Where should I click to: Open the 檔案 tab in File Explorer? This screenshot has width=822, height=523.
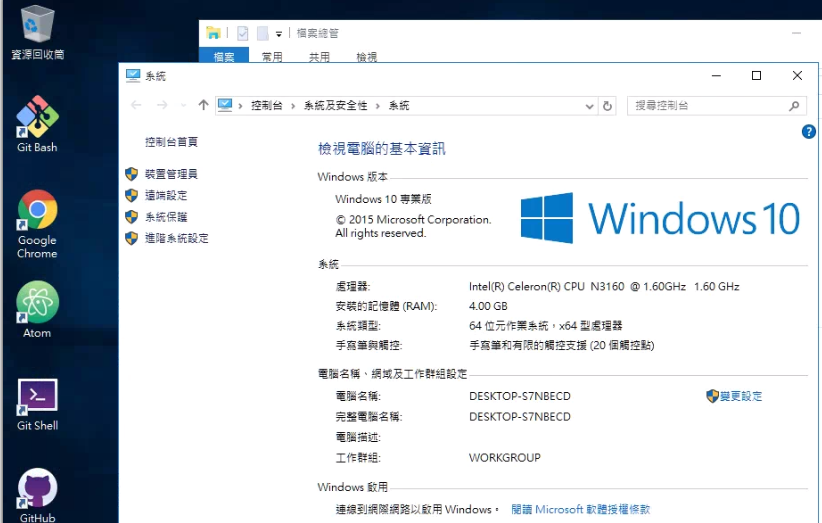[224, 57]
